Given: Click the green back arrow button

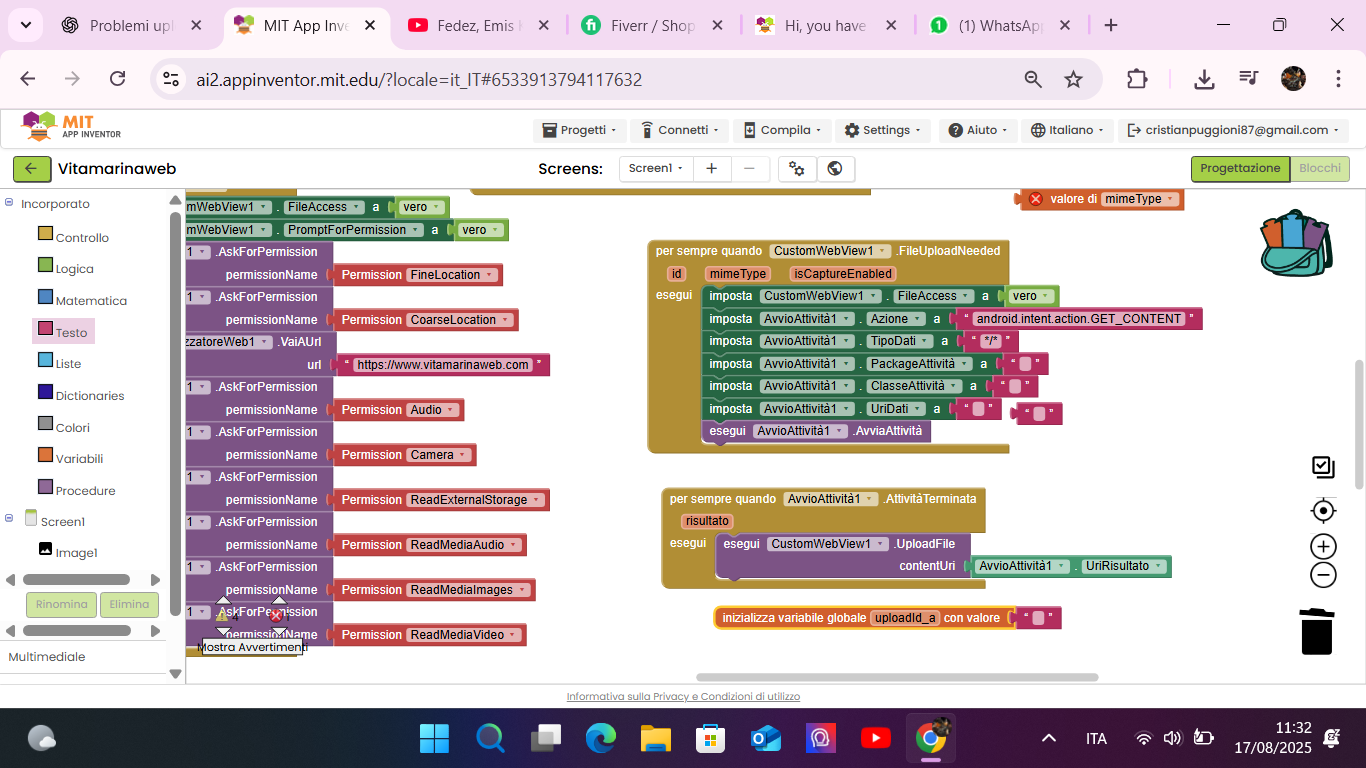Looking at the screenshot, I should pyautogui.click(x=31, y=169).
